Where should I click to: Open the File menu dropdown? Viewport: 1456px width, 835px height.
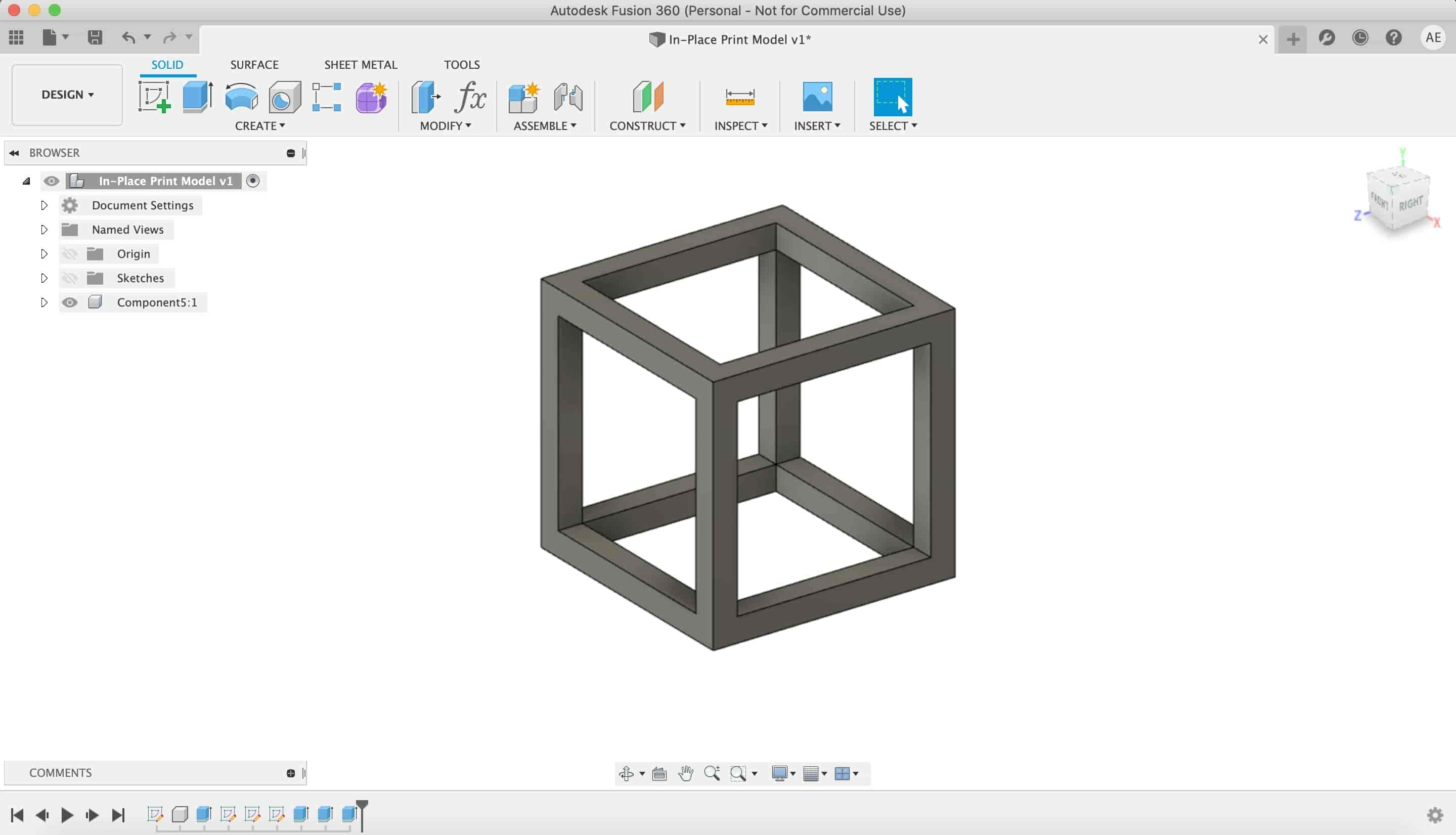(x=55, y=38)
